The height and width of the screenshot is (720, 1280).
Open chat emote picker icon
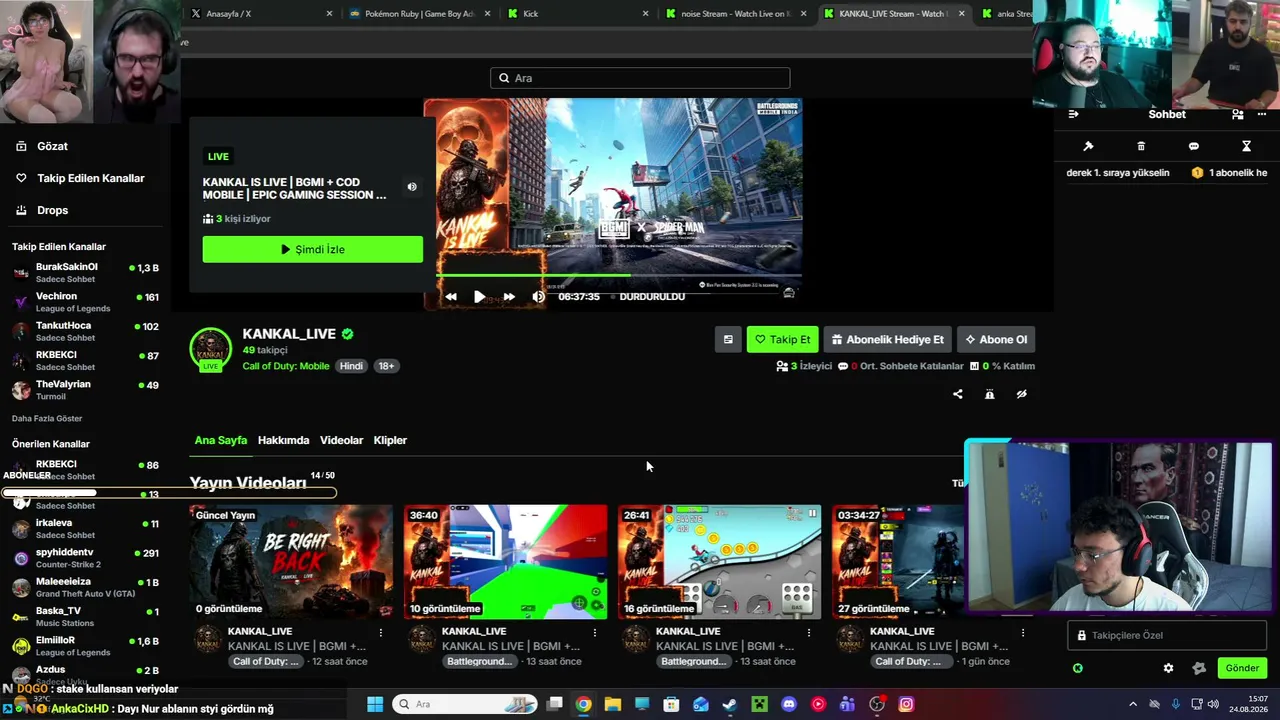pyautogui.click(x=1200, y=668)
